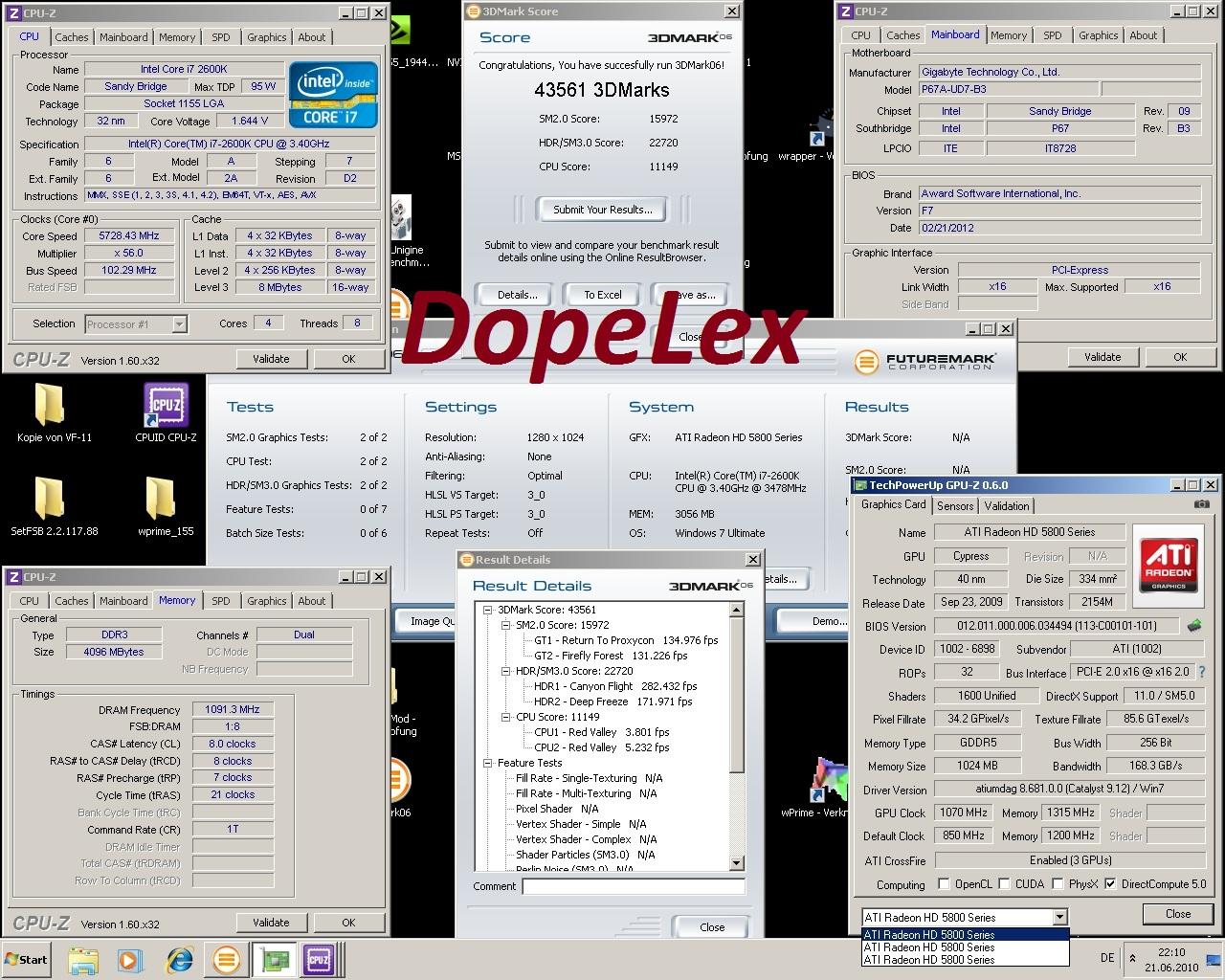
Task: Open Windows Explorer from the taskbar
Action: coord(83,960)
